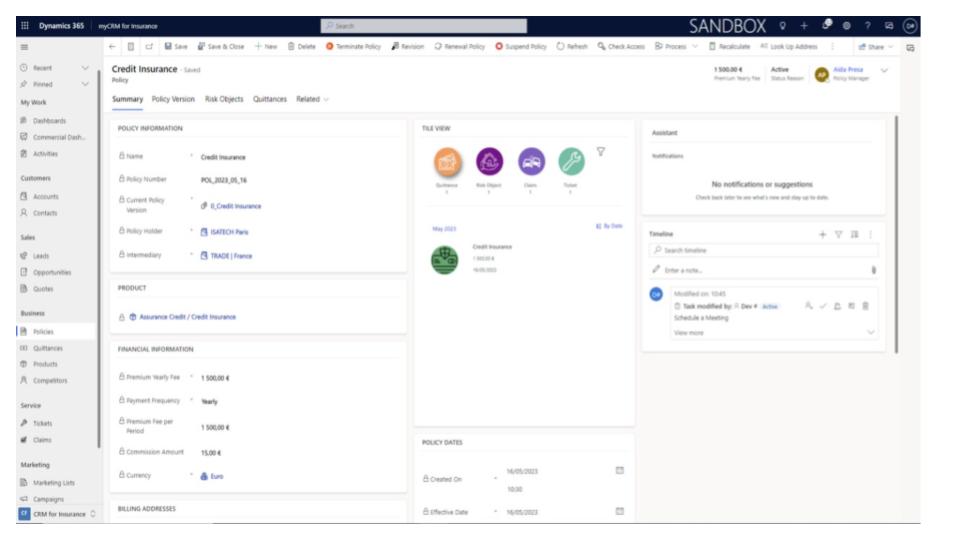Click the plus quick create icon in header
The width and height of the screenshot is (960, 540).
point(804,26)
